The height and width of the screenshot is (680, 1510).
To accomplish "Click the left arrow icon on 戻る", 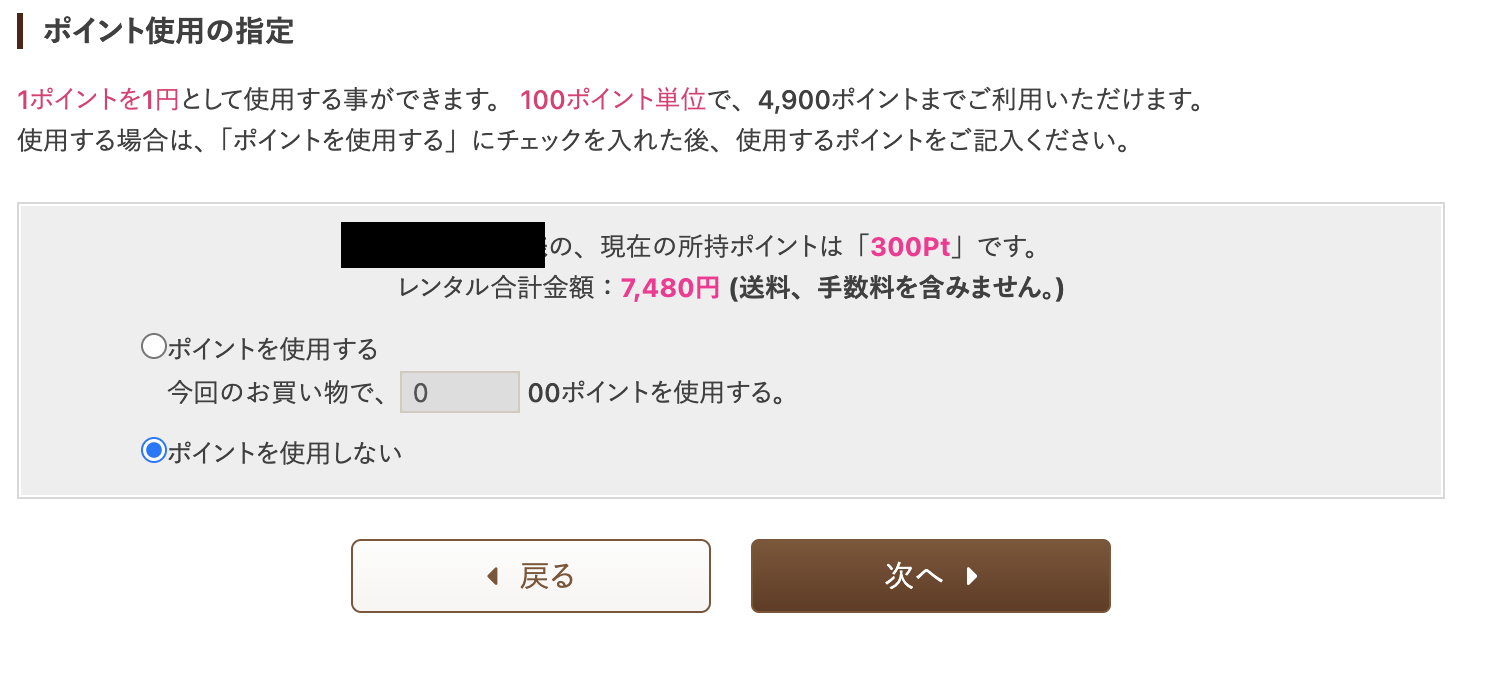I will (492, 576).
